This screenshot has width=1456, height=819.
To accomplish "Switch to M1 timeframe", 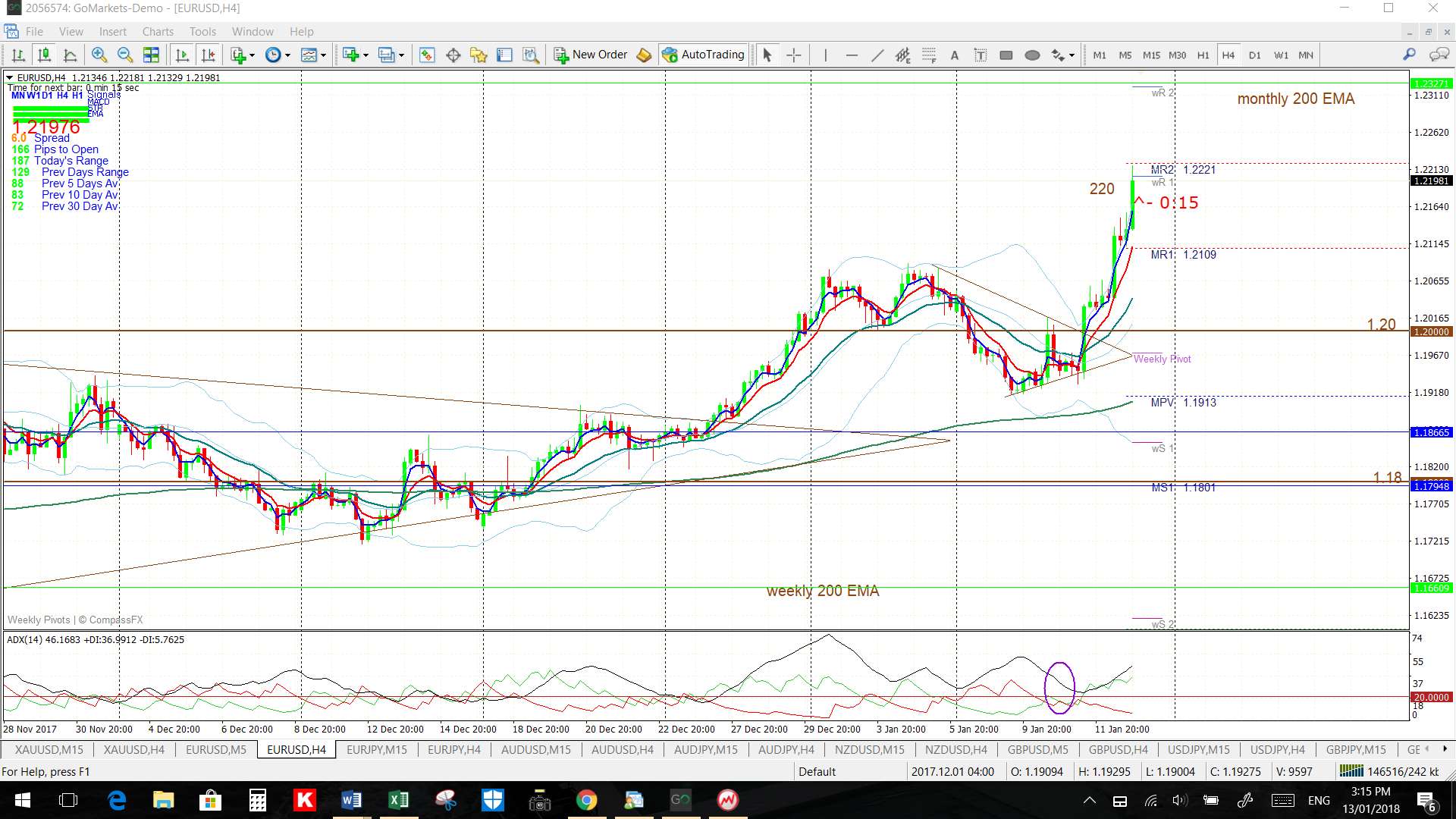I will (1100, 55).
